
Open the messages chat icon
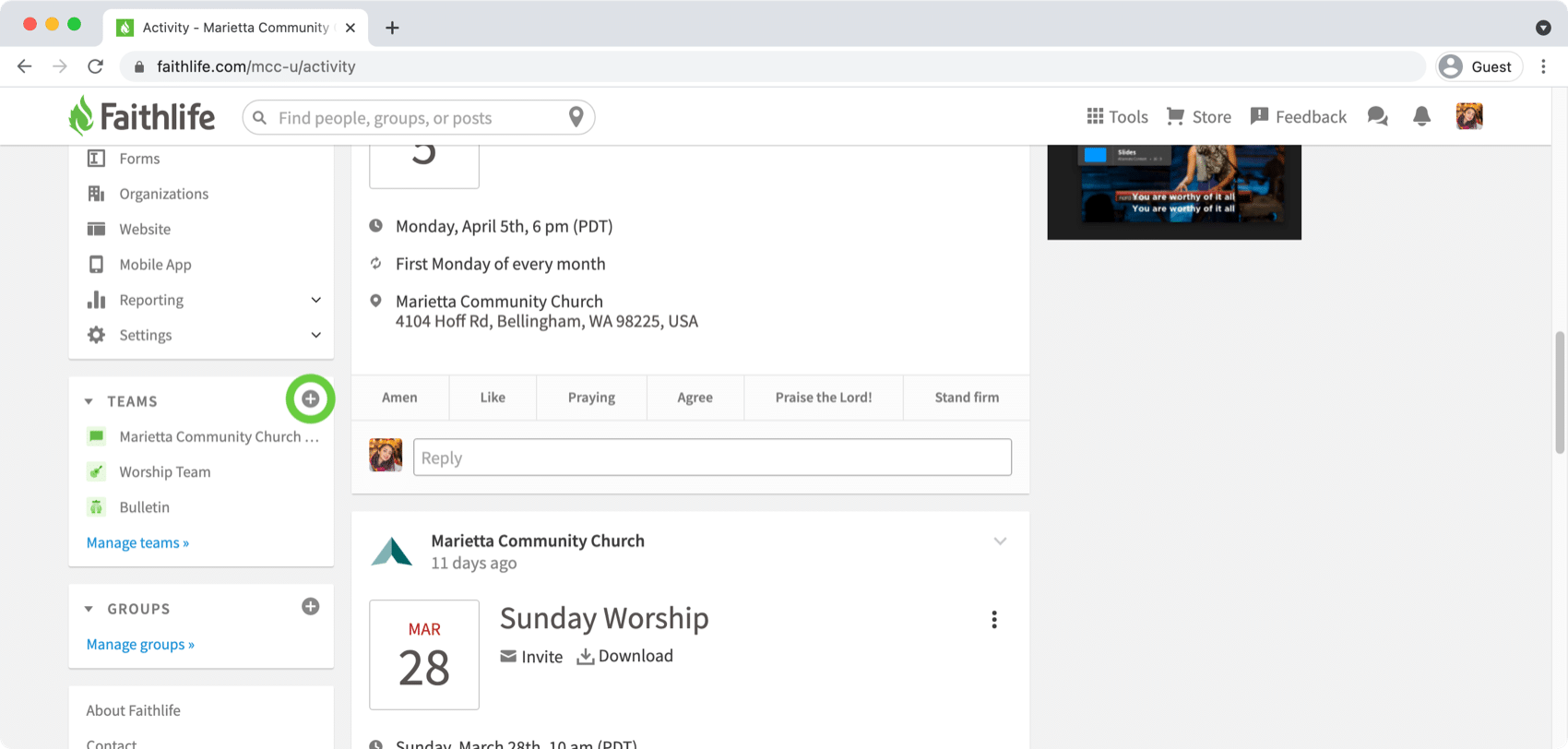1377,117
